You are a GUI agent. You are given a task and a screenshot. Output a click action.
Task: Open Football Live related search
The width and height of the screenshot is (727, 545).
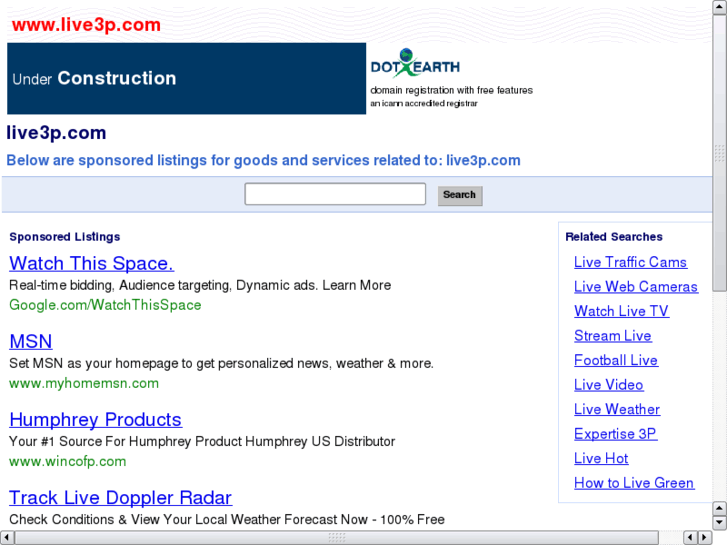pyautogui.click(x=616, y=360)
